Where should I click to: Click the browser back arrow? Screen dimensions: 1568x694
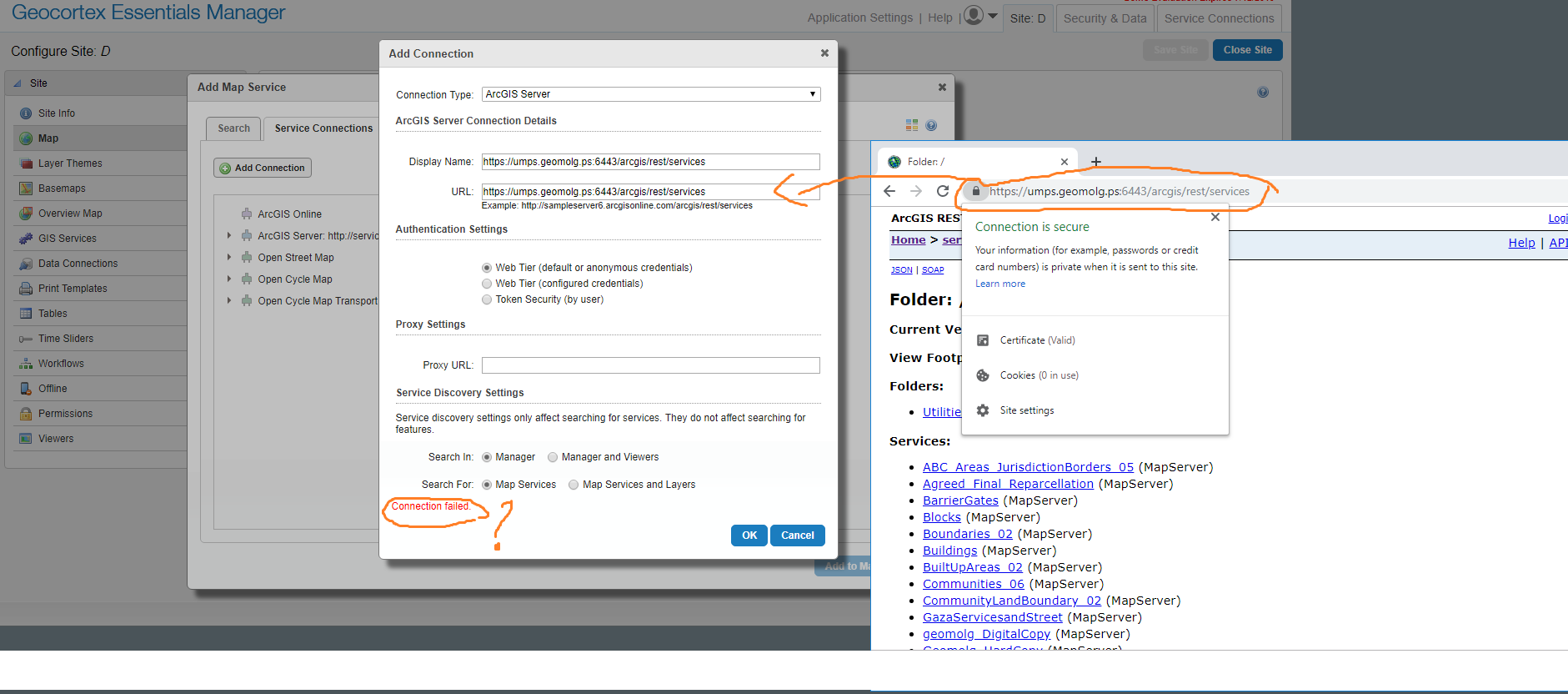pos(889,191)
